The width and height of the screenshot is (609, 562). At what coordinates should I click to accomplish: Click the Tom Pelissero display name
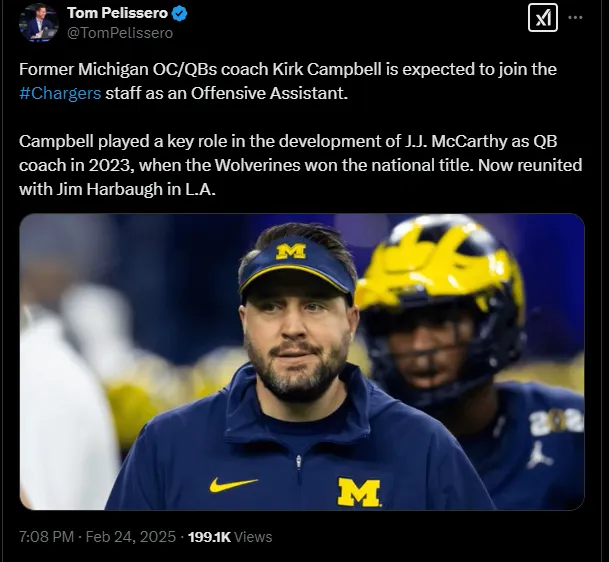click(118, 13)
